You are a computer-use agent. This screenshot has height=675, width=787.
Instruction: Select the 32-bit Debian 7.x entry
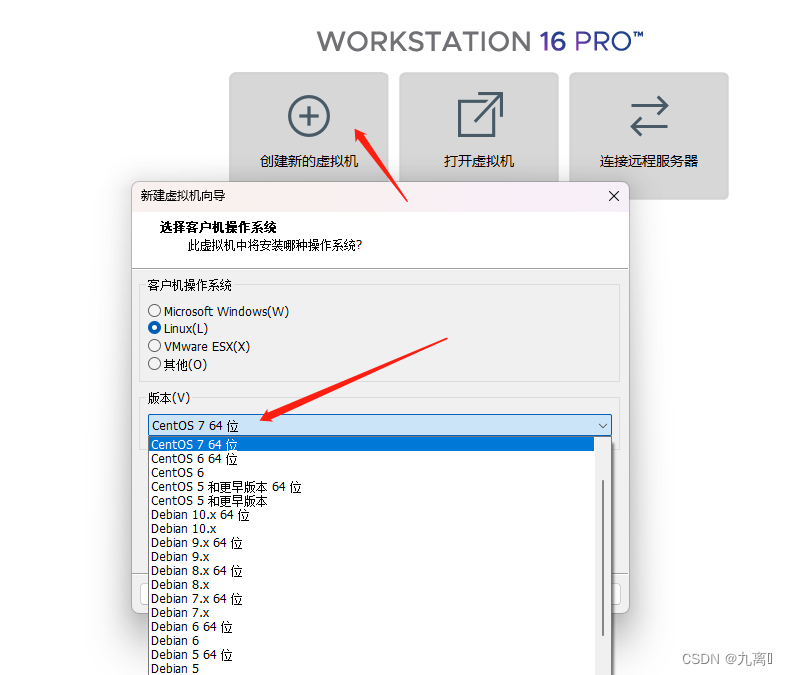pyautogui.click(x=371, y=613)
